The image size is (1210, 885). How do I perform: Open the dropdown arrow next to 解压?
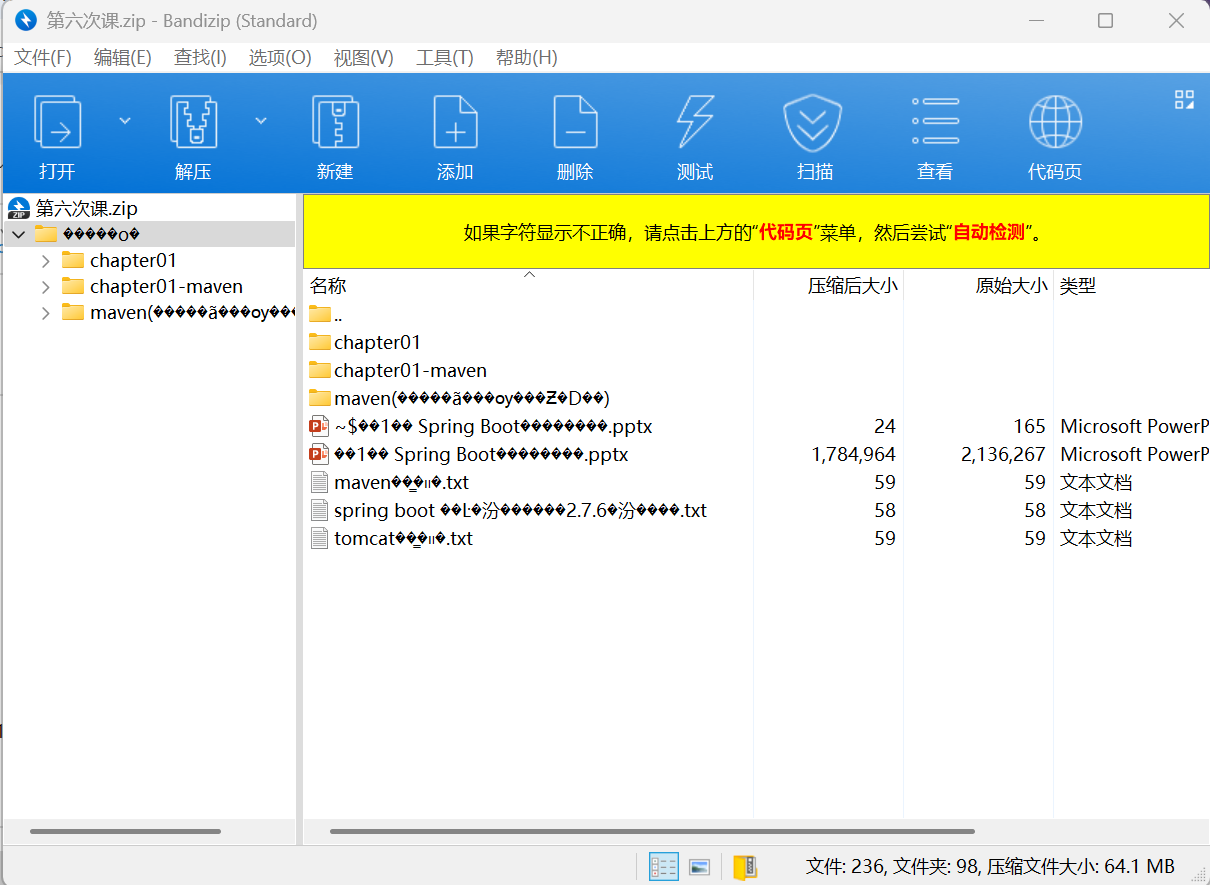(x=261, y=120)
